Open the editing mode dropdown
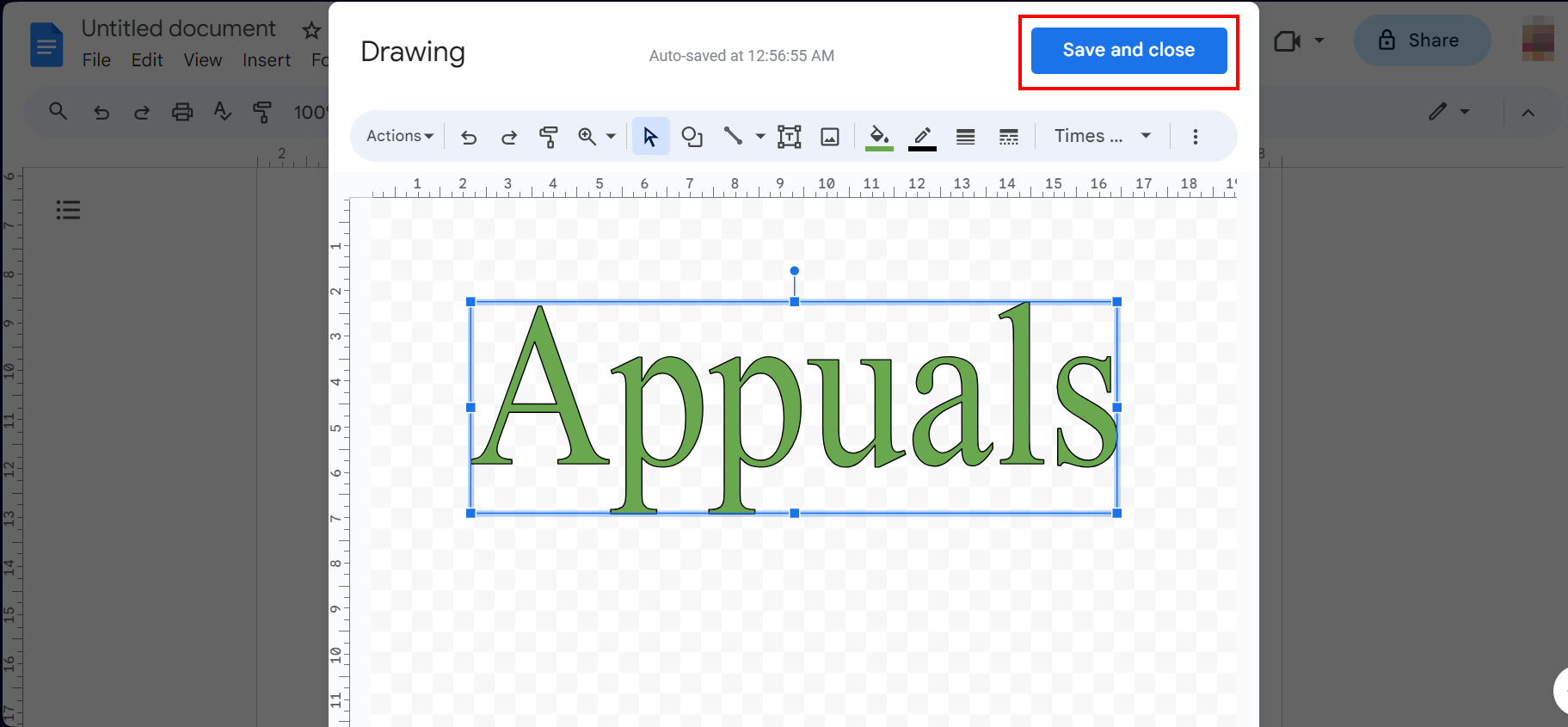Viewport: 1568px width, 727px height. 1449,112
